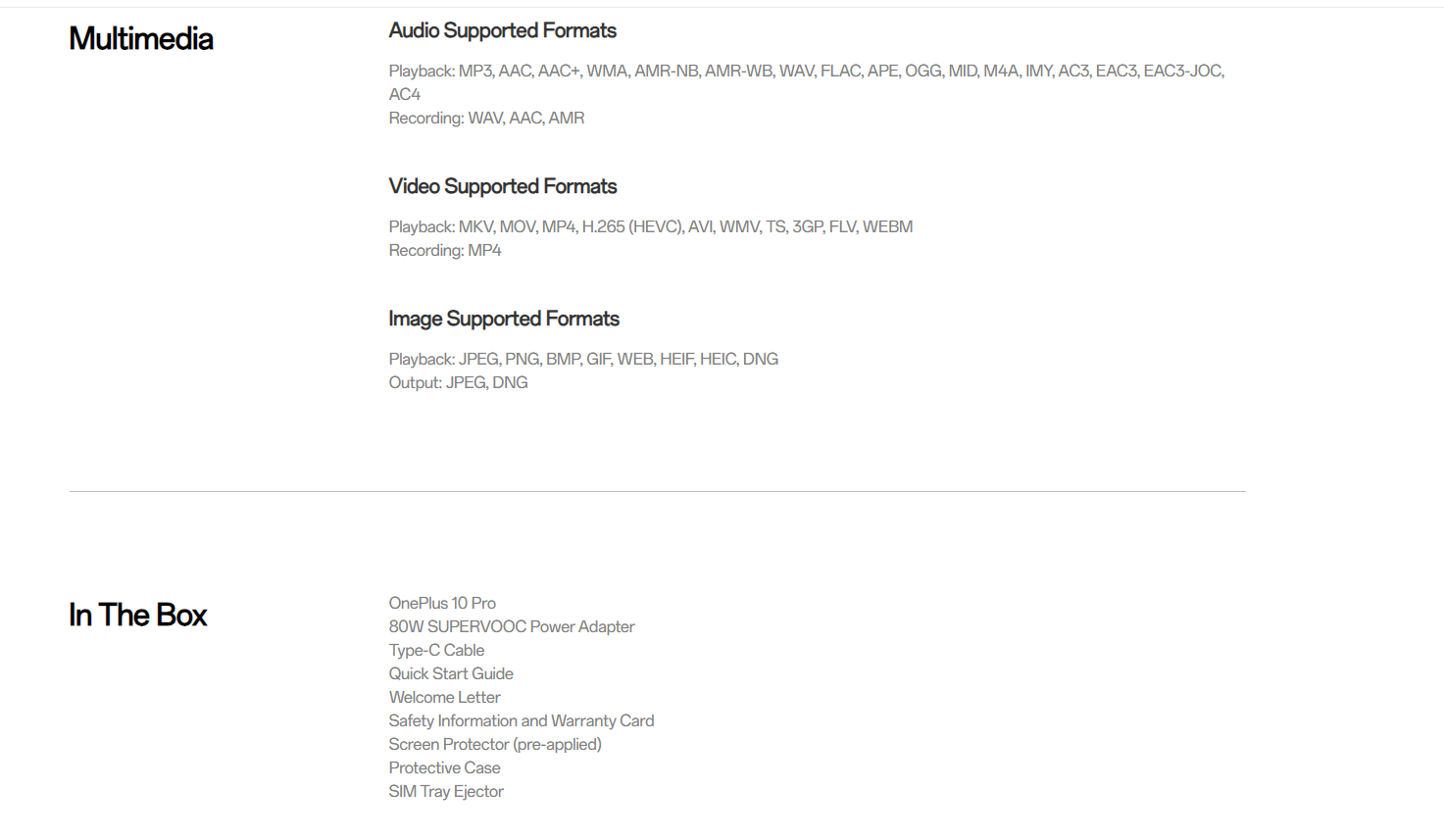1444x840 pixels.
Task: Click the audio recording line listing WAV, AAC, AMR
Action: 486,118
